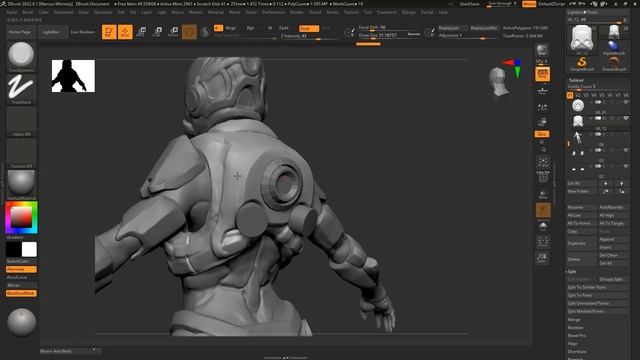Screen dimensions: 640x360
Task: Activate the Edit mode button
Action: (x=109, y=32)
